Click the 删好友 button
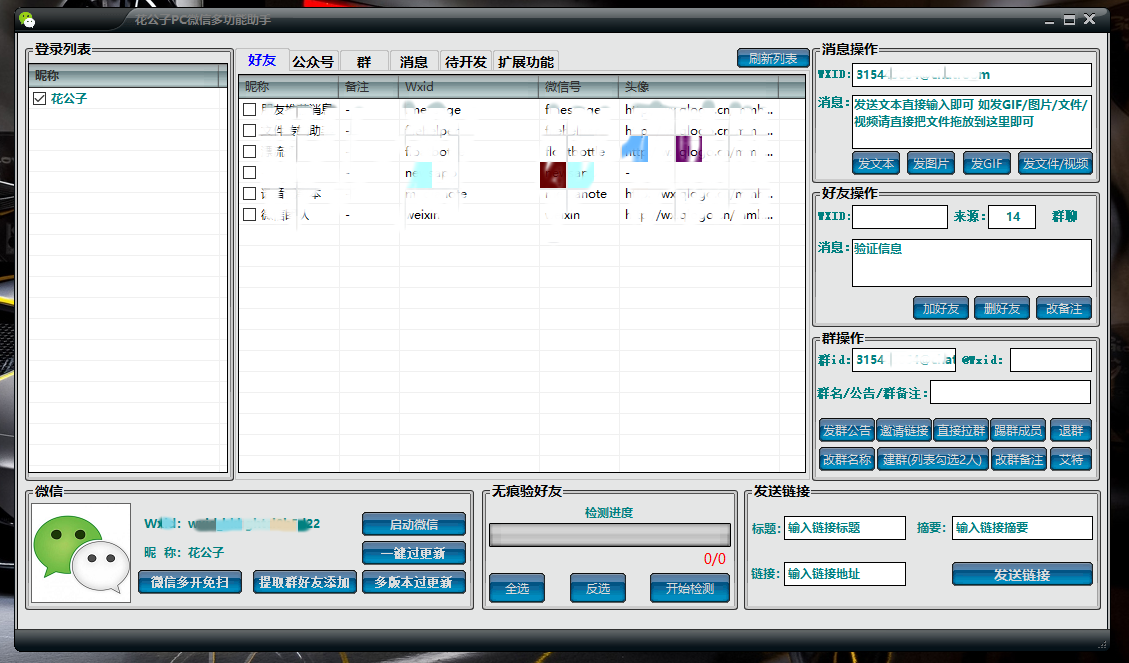Image resolution: width=1129 pixels, height=663 pixels. 1002,308
